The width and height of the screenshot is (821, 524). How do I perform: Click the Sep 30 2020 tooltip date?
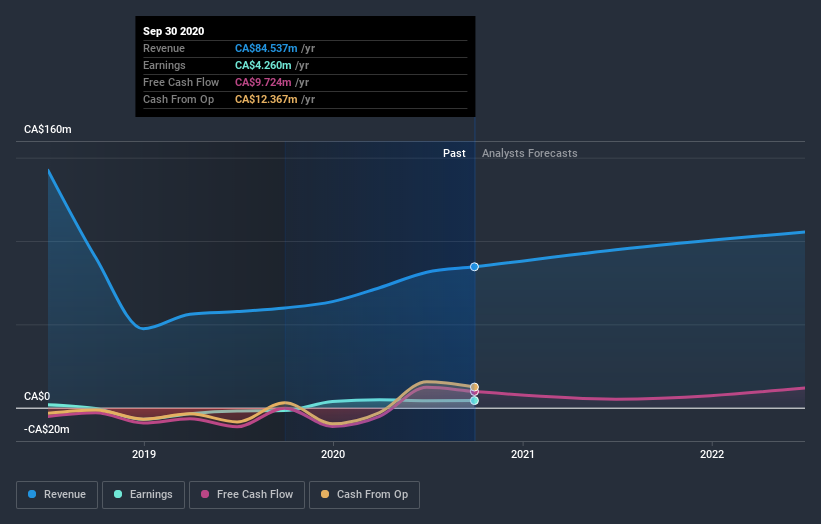(173, 31)
